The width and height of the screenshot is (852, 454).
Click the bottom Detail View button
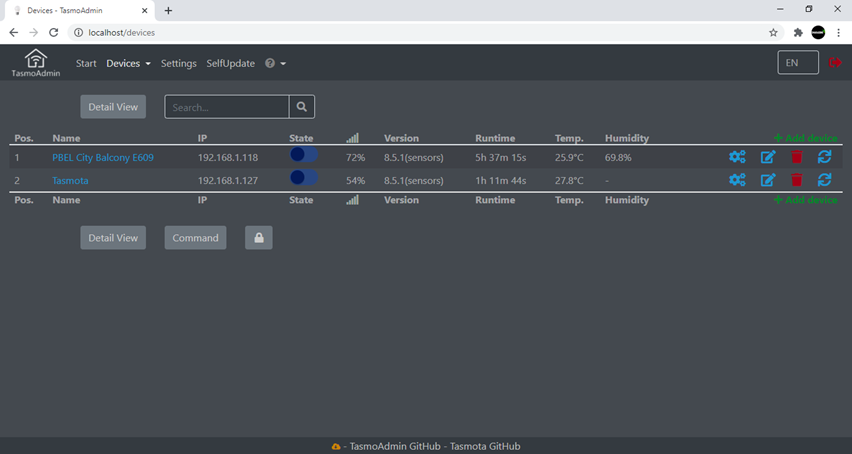pos(113,238)
